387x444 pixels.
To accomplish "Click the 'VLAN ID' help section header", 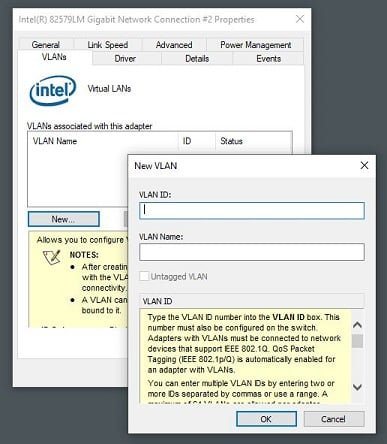I will click(x=252, y=301).
